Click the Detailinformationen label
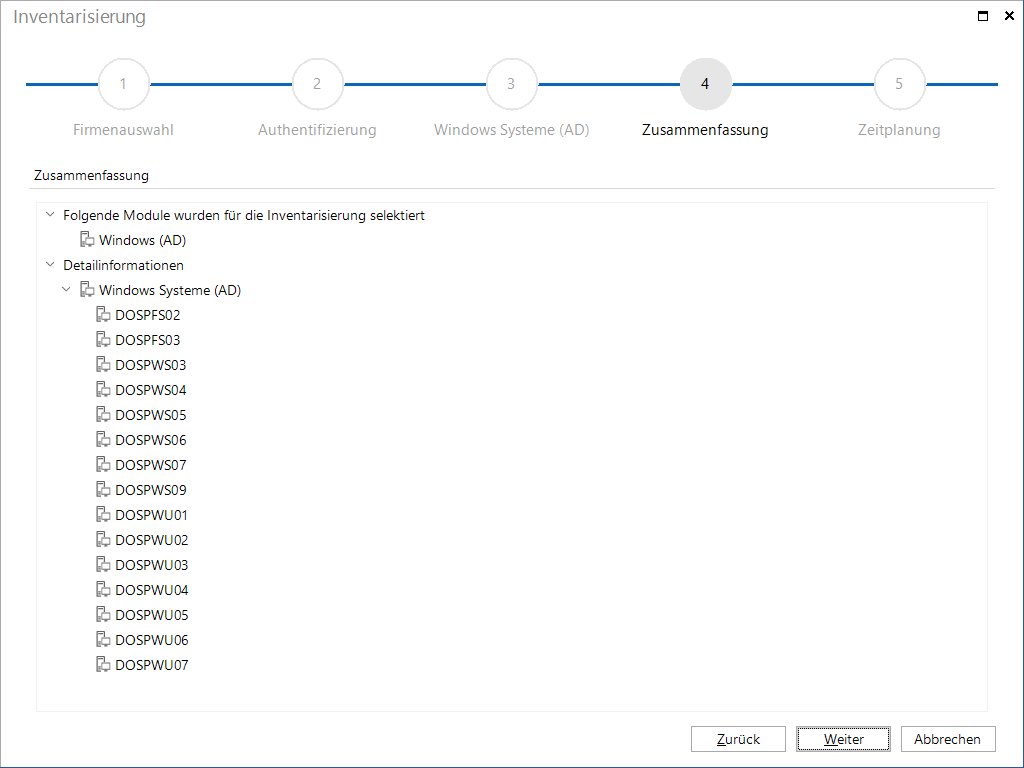1024x768 pixels. 123,264
